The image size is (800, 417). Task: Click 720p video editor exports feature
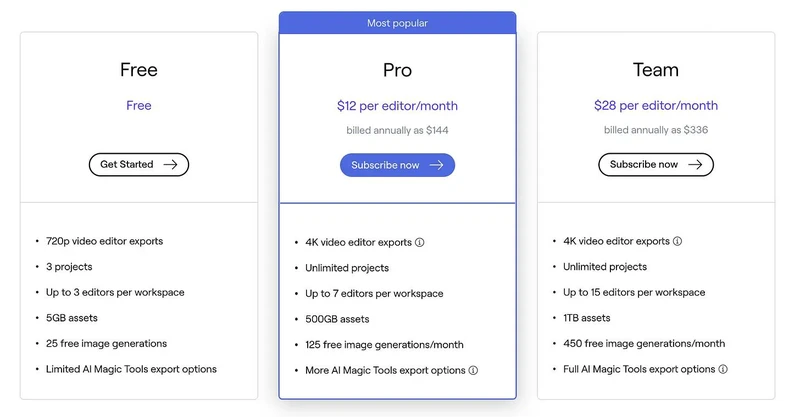104,241
